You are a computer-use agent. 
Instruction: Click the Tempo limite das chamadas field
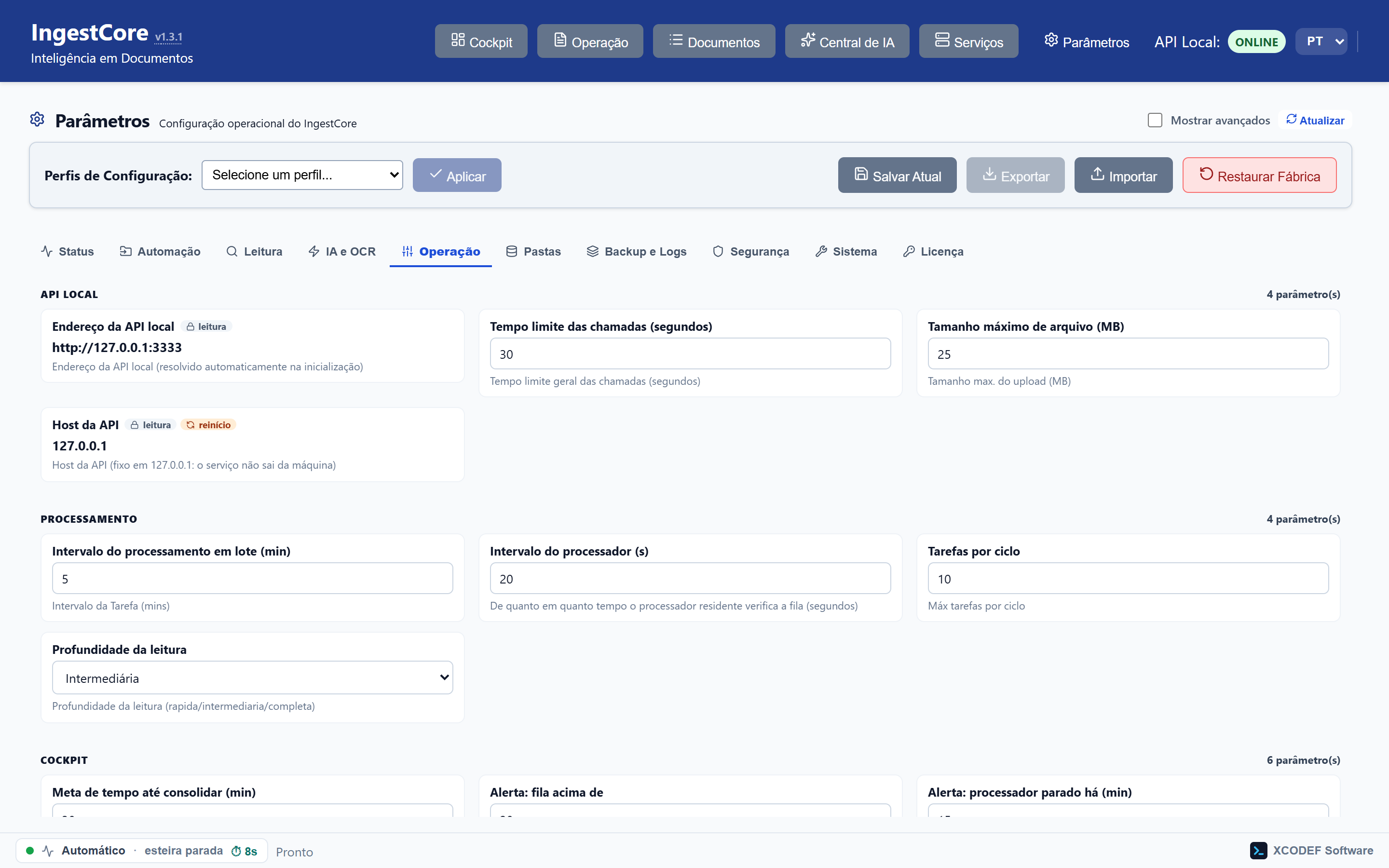690,353
